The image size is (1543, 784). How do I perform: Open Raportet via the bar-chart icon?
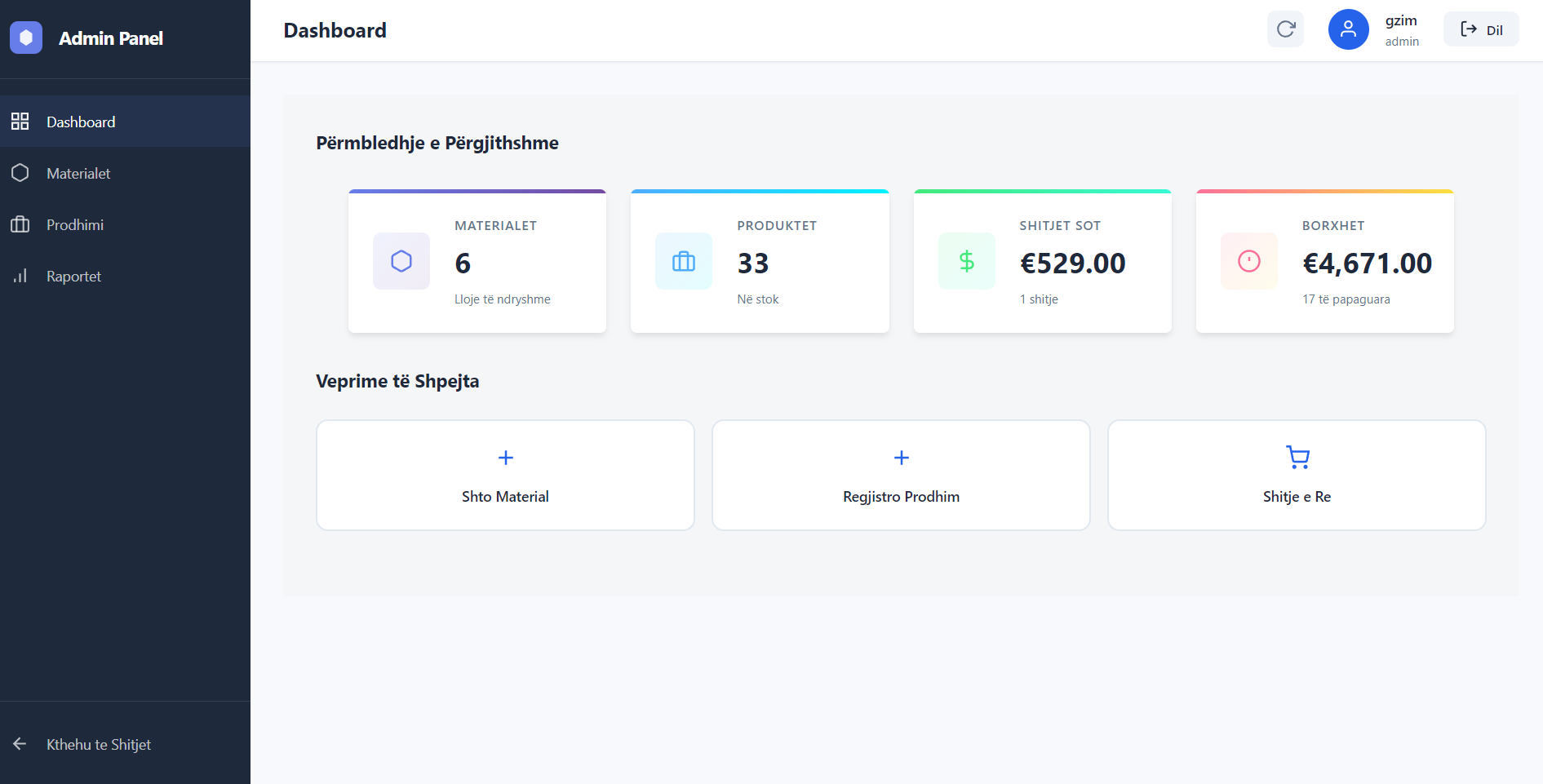point(20,276)
